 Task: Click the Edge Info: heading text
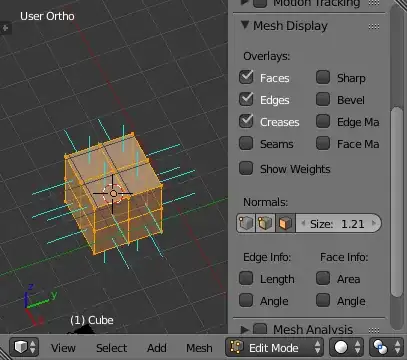(x=267, y=257)
